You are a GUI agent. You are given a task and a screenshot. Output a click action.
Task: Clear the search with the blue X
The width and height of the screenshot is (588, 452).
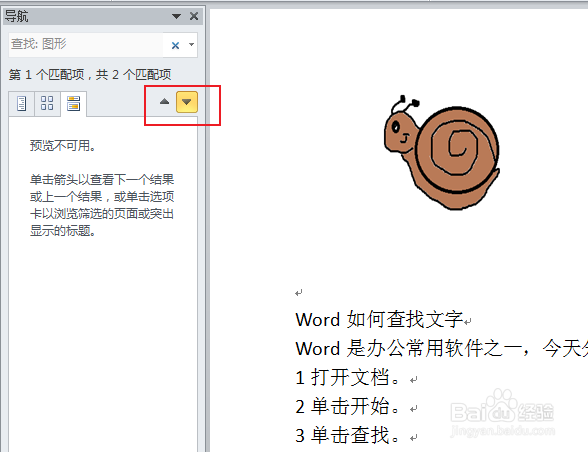point(175,45)
